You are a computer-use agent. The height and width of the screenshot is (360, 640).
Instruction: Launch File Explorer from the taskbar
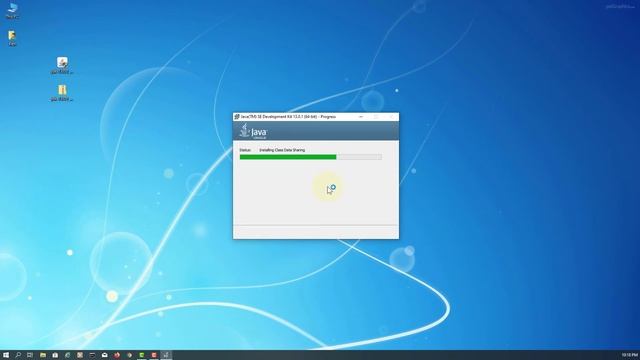tap(42, 355)
